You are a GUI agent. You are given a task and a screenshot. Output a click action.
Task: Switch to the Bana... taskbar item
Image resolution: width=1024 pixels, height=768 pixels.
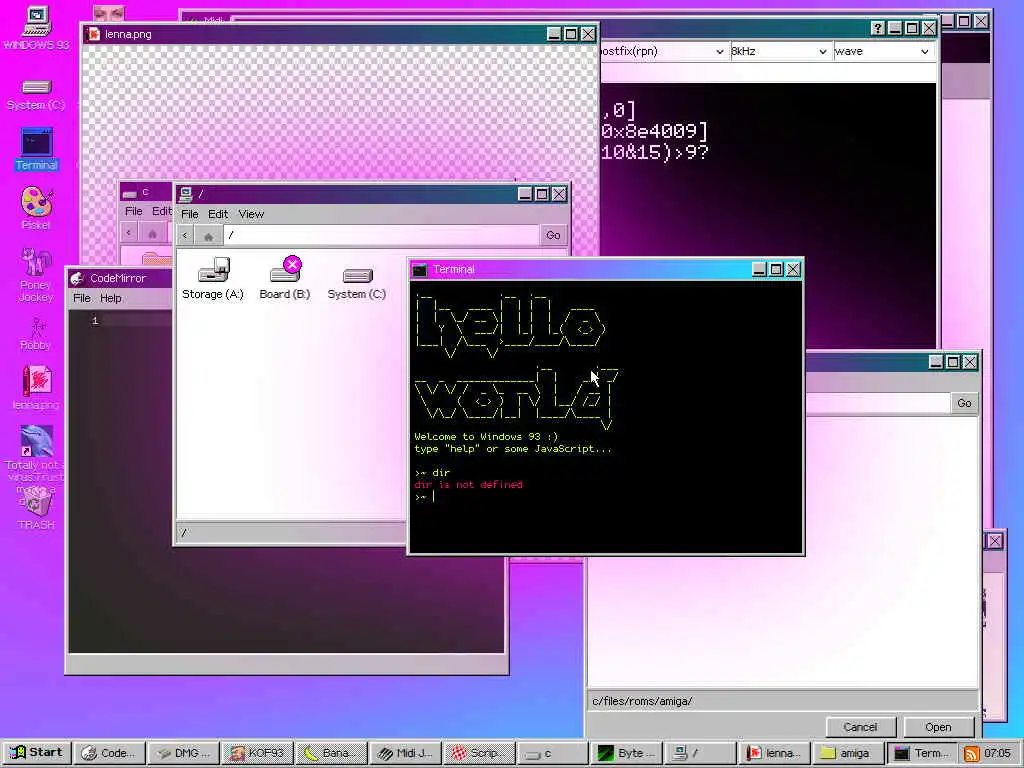(330, 753)
